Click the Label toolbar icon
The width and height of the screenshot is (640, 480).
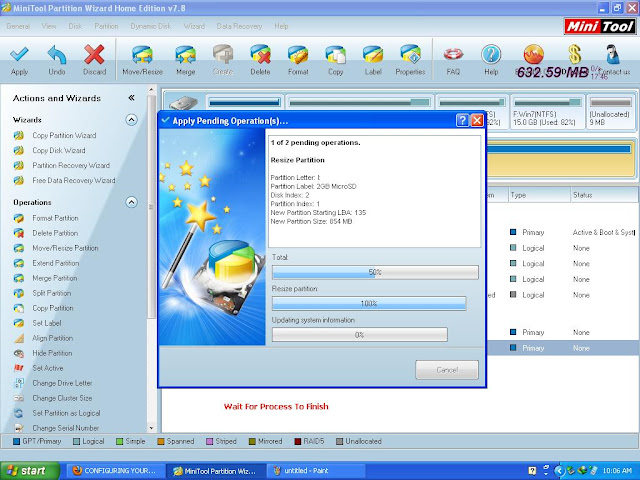373,55
